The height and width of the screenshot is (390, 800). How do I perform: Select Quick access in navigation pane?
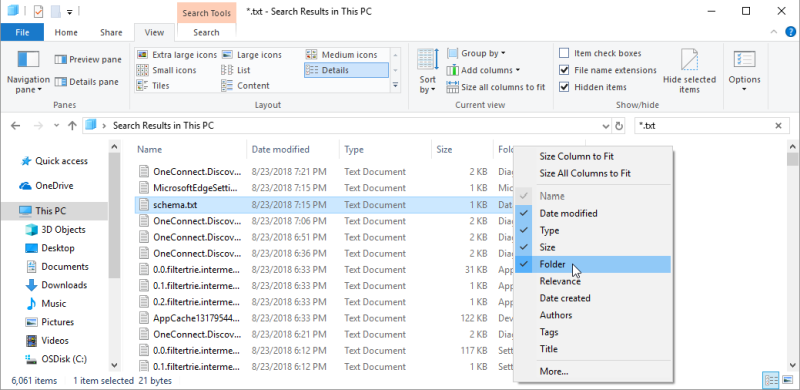(54, 161)
